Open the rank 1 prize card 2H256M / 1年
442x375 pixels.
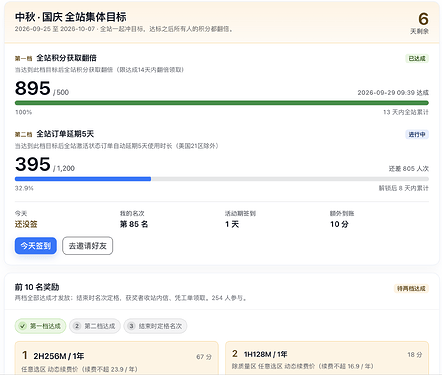pos(117,358)
